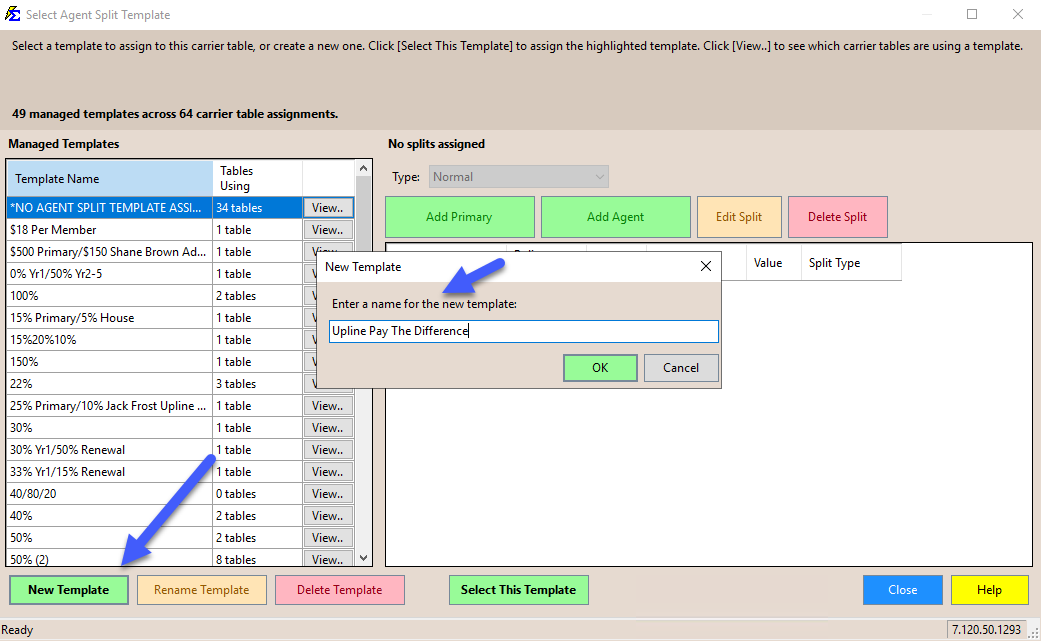Select the 150% template row
This screenshot has width=1041, height=641.
point(109,362)
